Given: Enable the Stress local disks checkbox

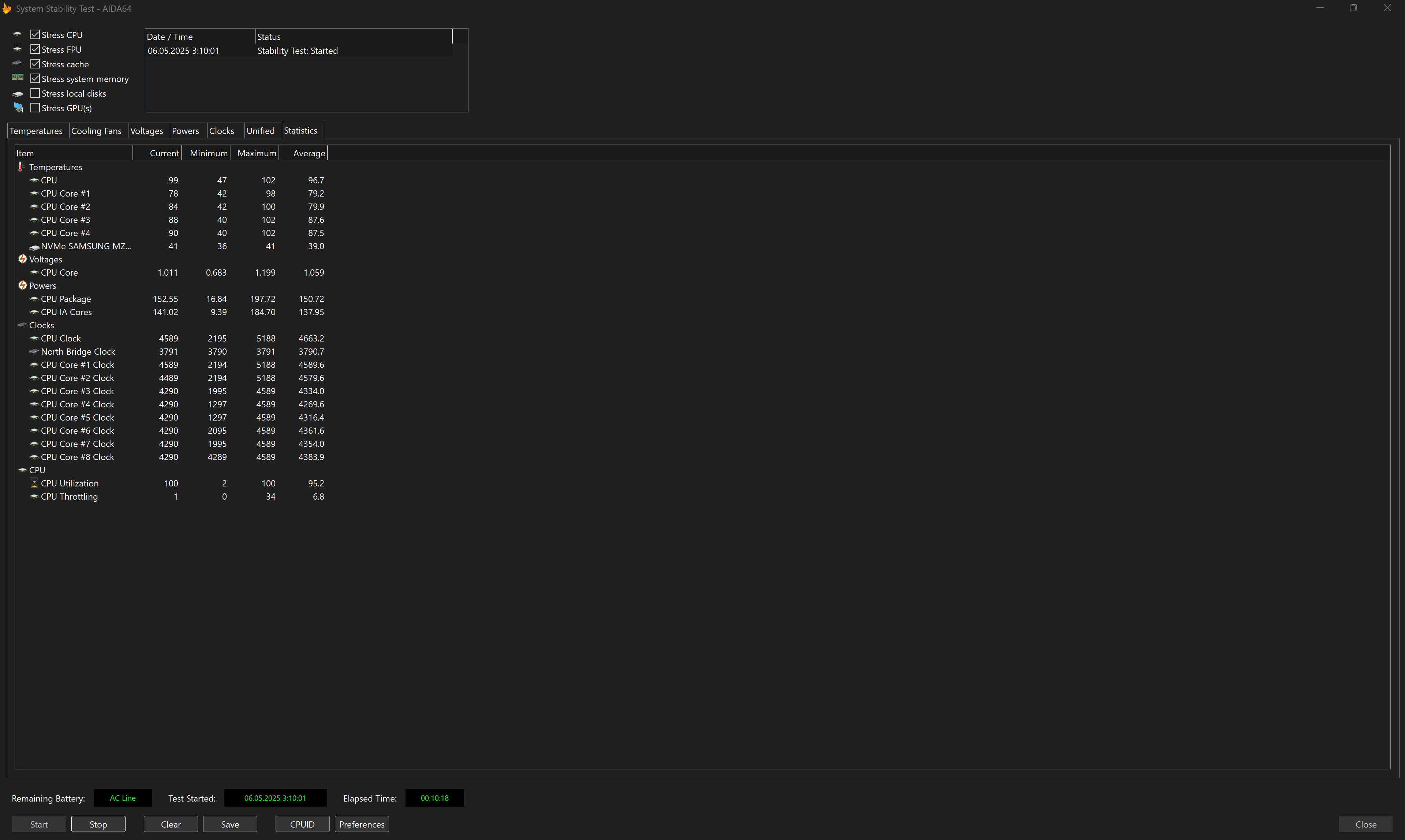Looking at the screenshot, I should point(35,93).
